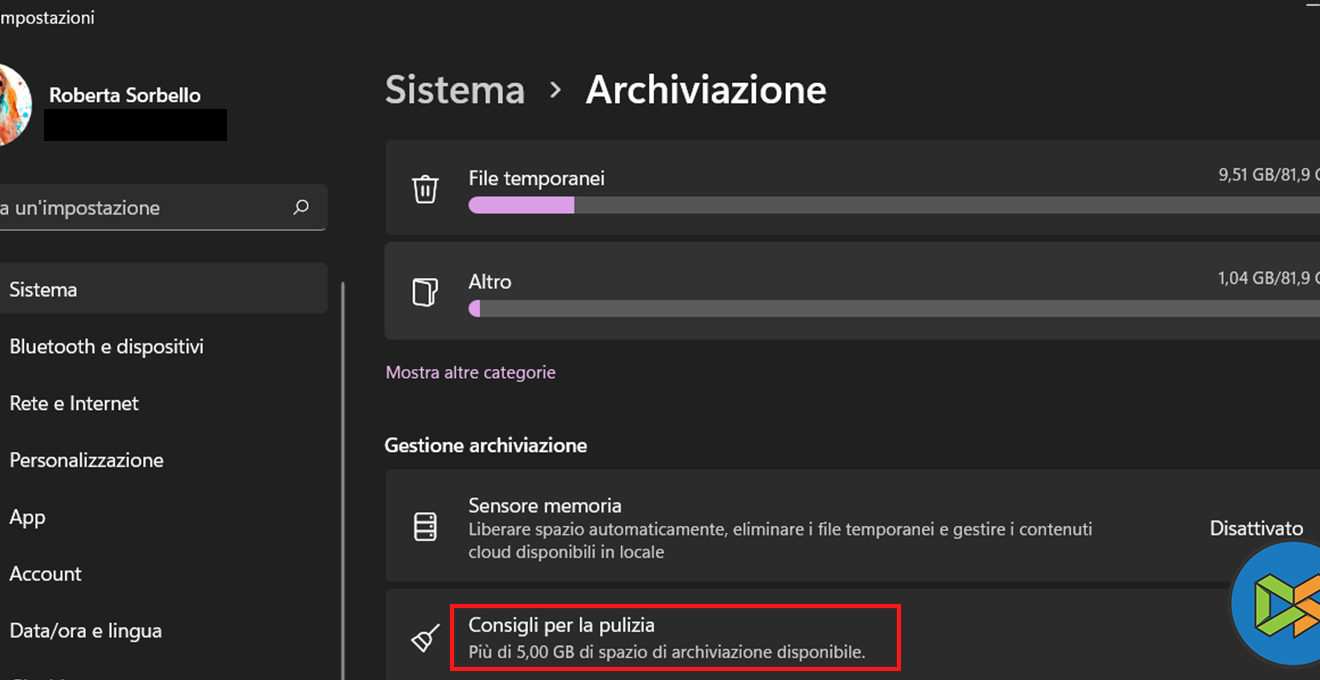The width and height of the screenshot is (1320, 680).
Task: Click Mostra altre categorie link
Action: (x=470, y=372)
